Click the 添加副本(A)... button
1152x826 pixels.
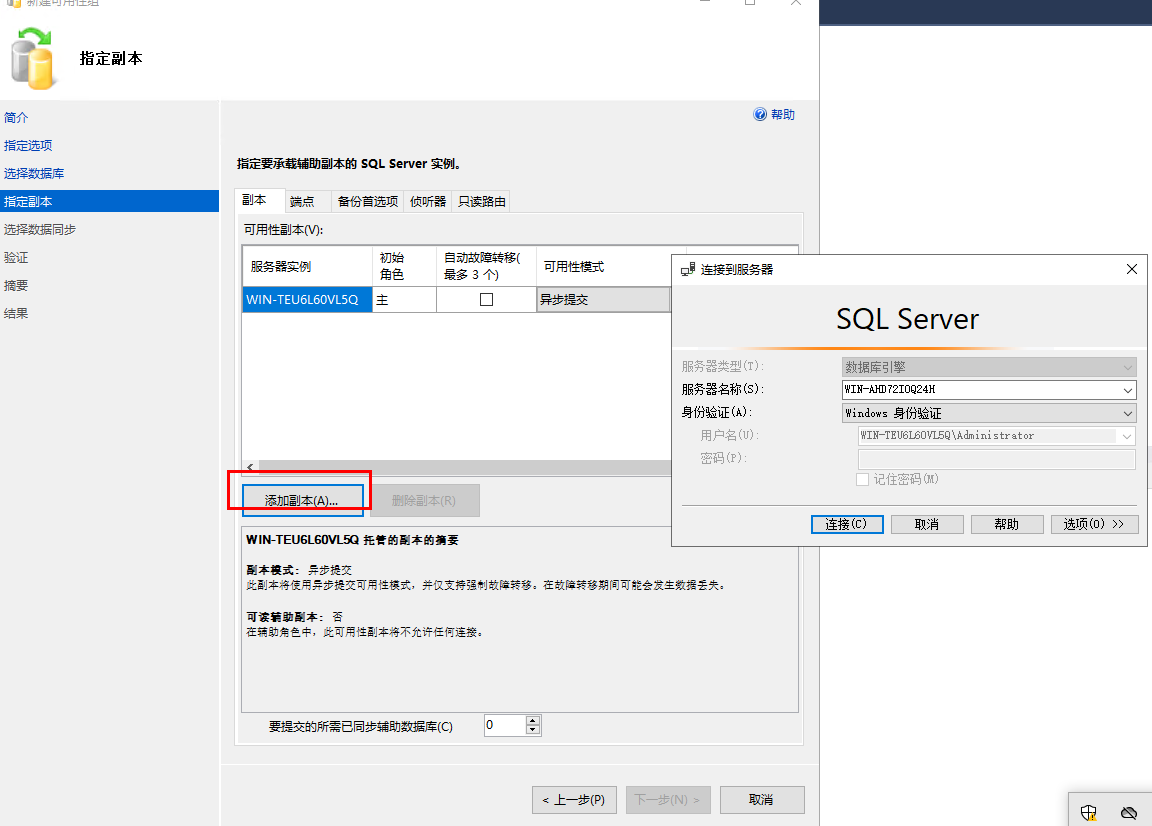click(303, 500)
